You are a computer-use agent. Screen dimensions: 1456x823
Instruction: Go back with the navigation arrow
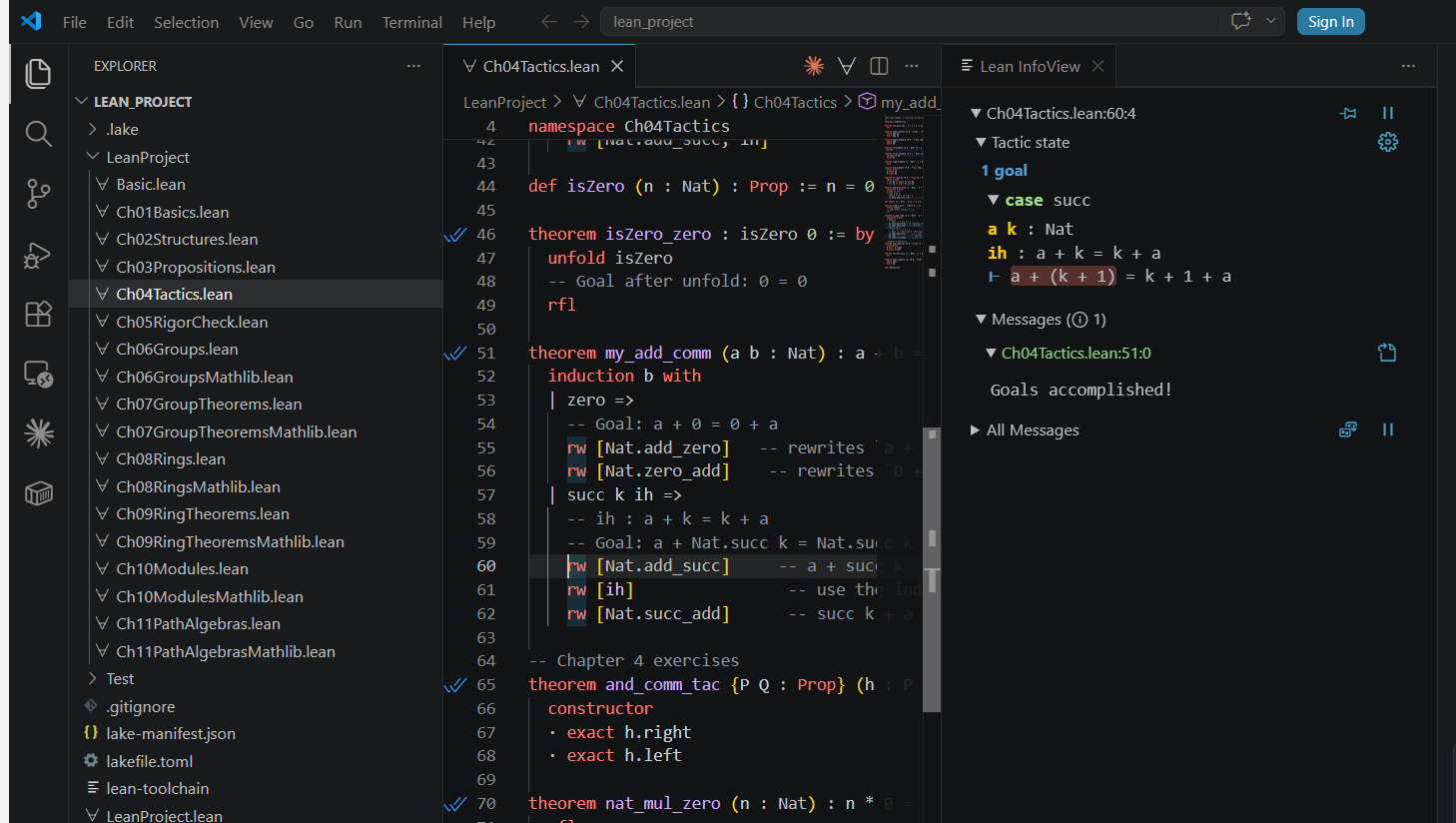pyautogui.click(x=548, y=22)
